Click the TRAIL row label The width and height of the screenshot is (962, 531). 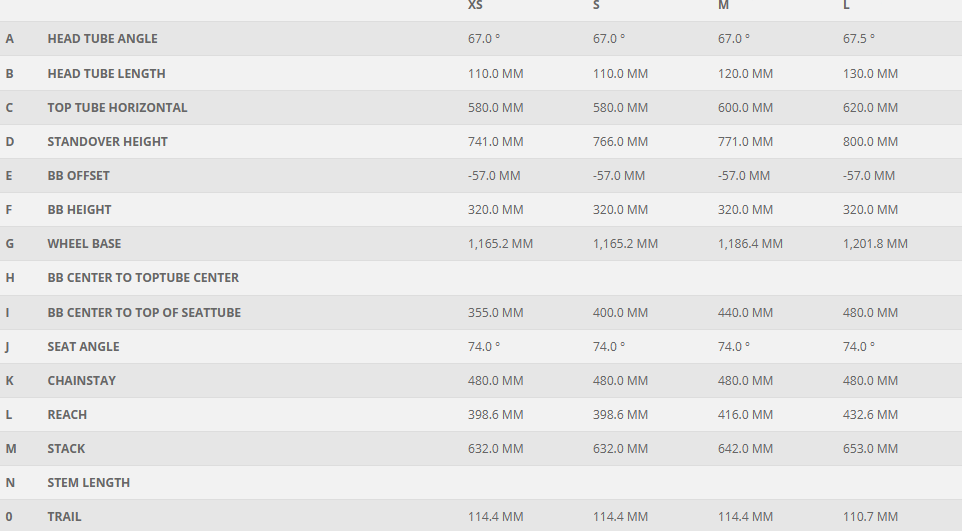(x=64, y=517)
